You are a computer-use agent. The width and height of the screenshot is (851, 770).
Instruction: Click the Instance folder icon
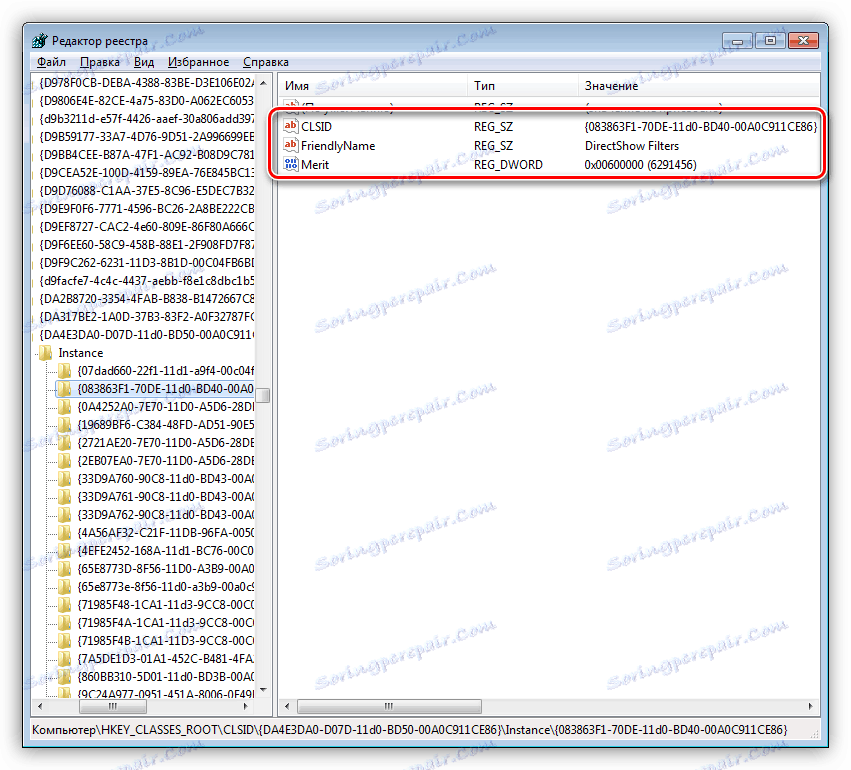[x=46, y=353]
